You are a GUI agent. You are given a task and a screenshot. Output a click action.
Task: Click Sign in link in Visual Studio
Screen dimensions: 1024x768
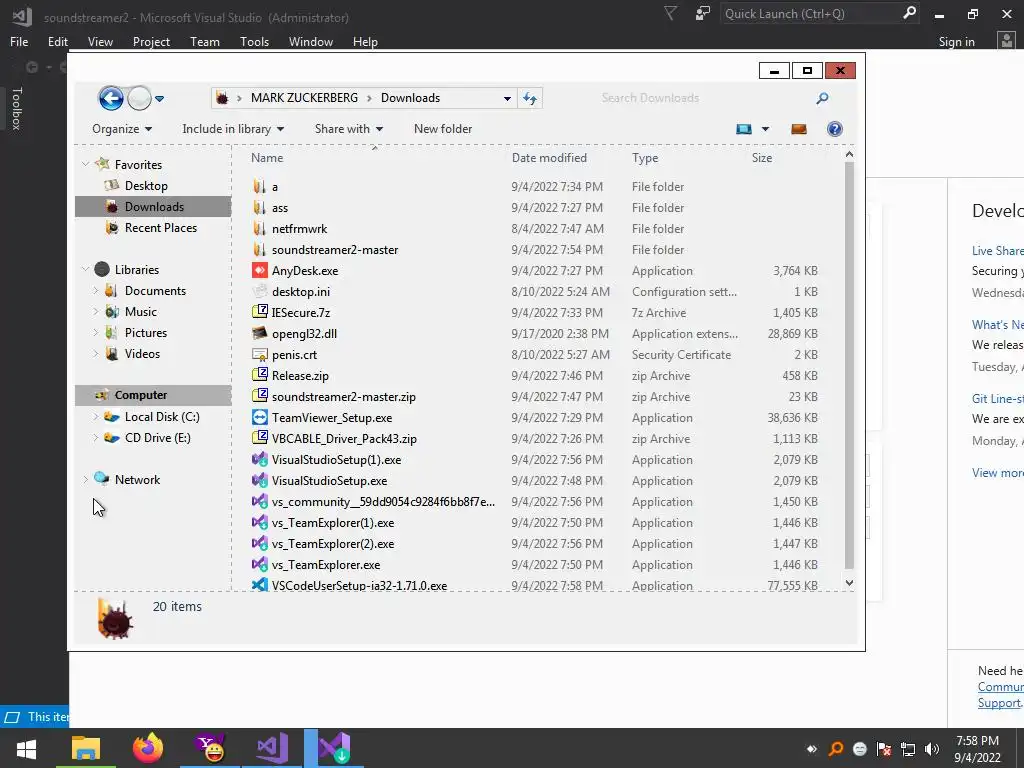956,42
